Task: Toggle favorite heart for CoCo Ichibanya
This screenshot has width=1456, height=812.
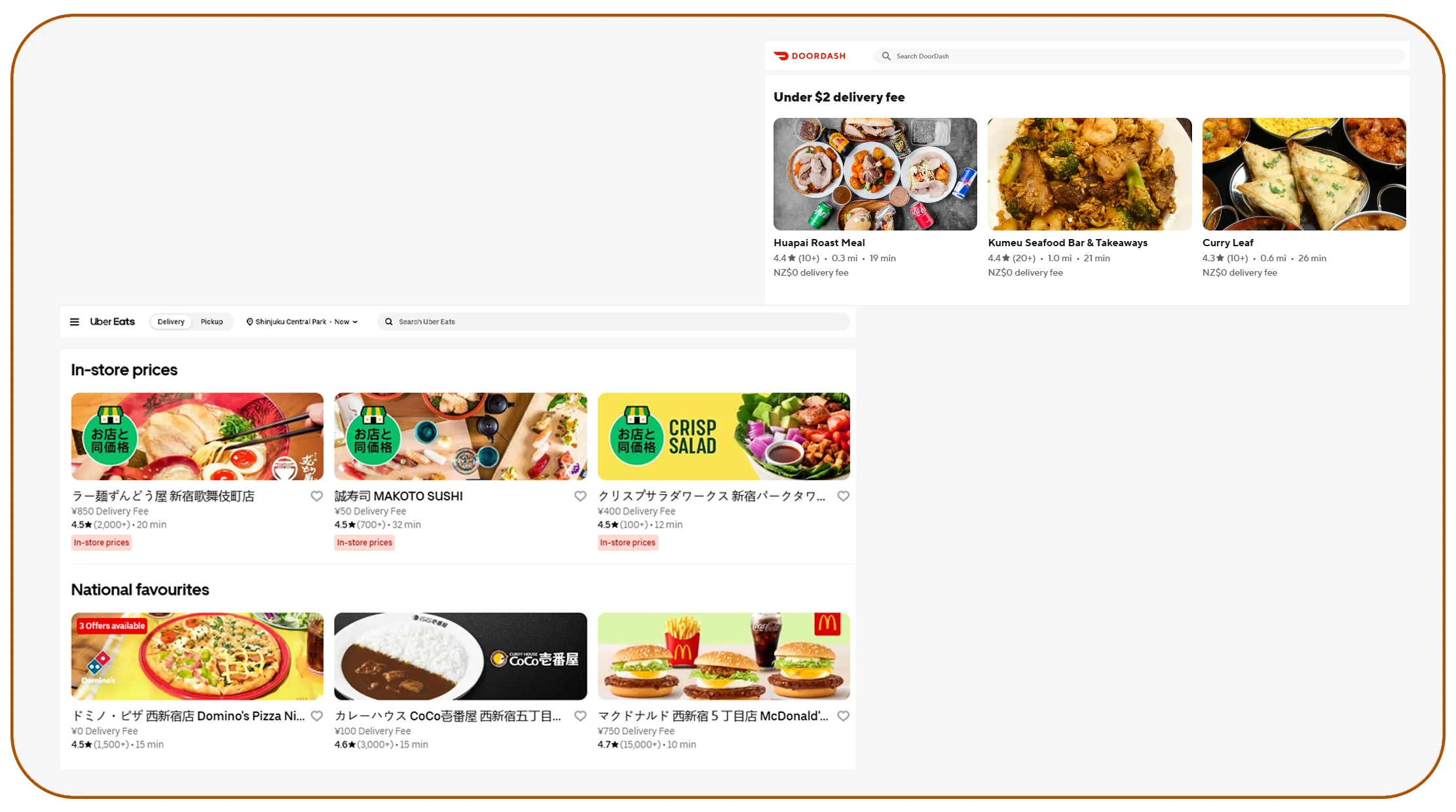Action: [580, 716]
